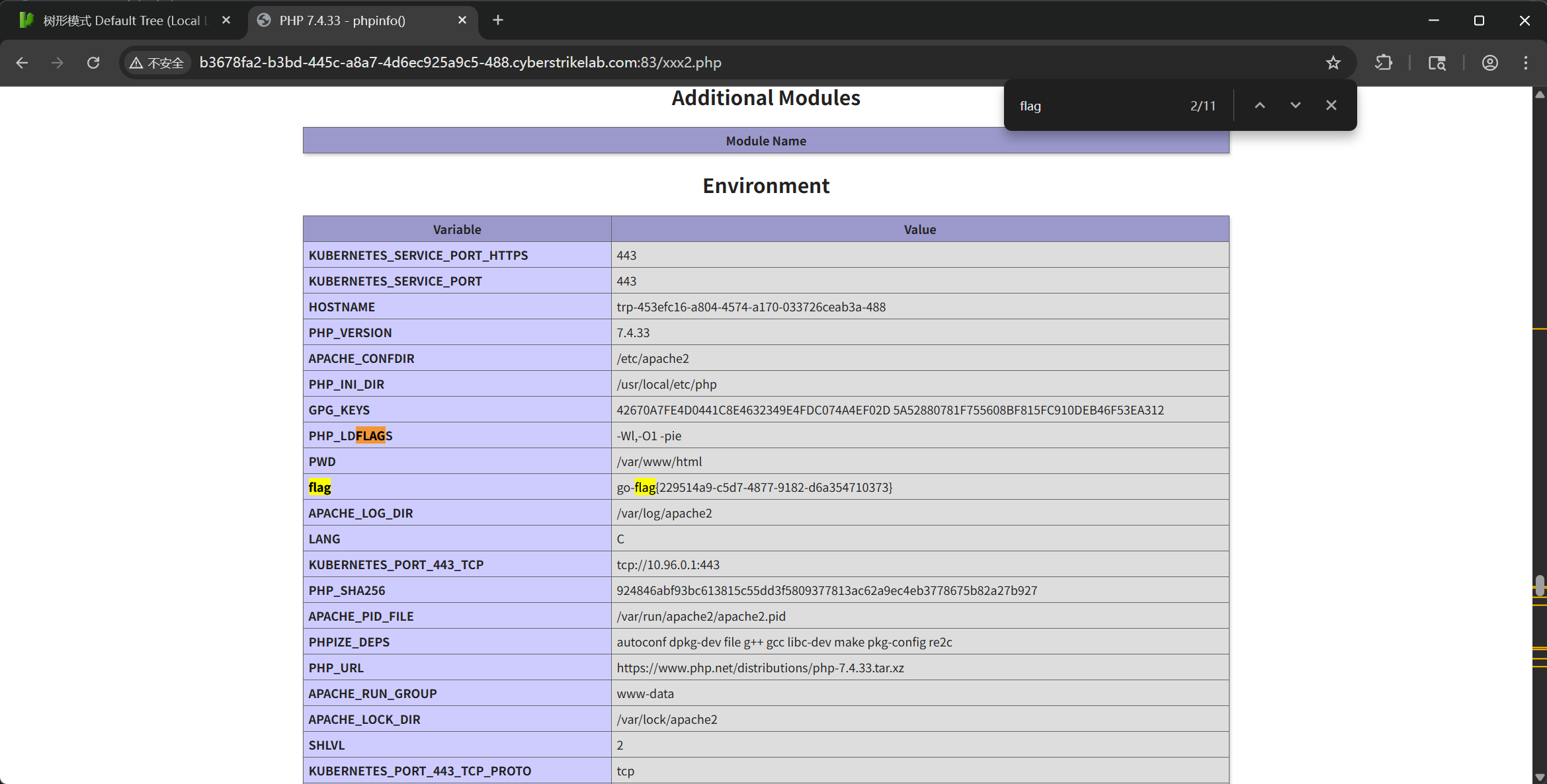This screenshot has width=1547, height=784.
Task: Click the forward navigation arrow
Action: click(58, 63)
